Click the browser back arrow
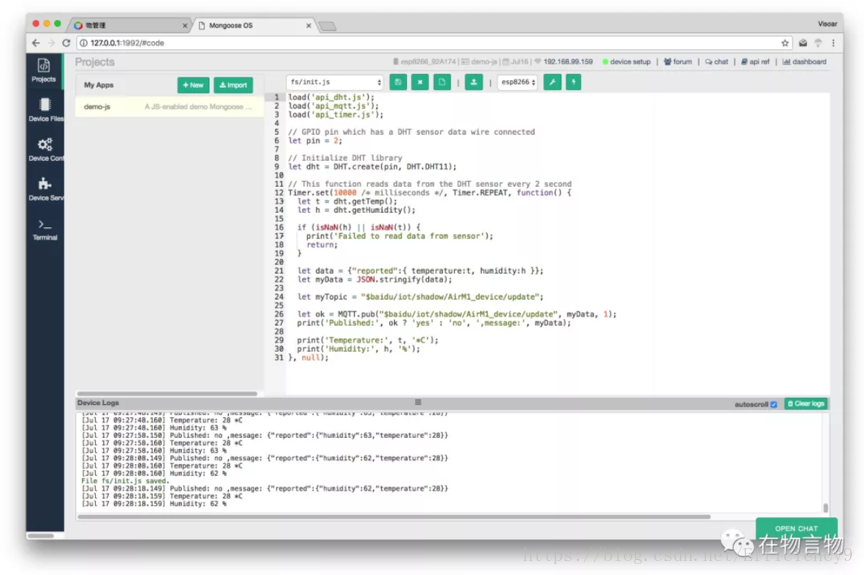 click(36, 43)
